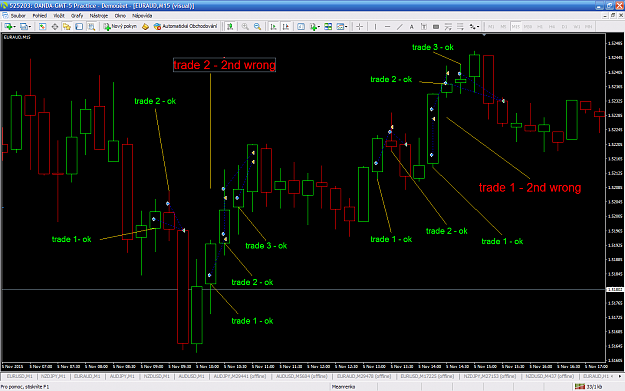Open the Okno menu

point(120,16)
